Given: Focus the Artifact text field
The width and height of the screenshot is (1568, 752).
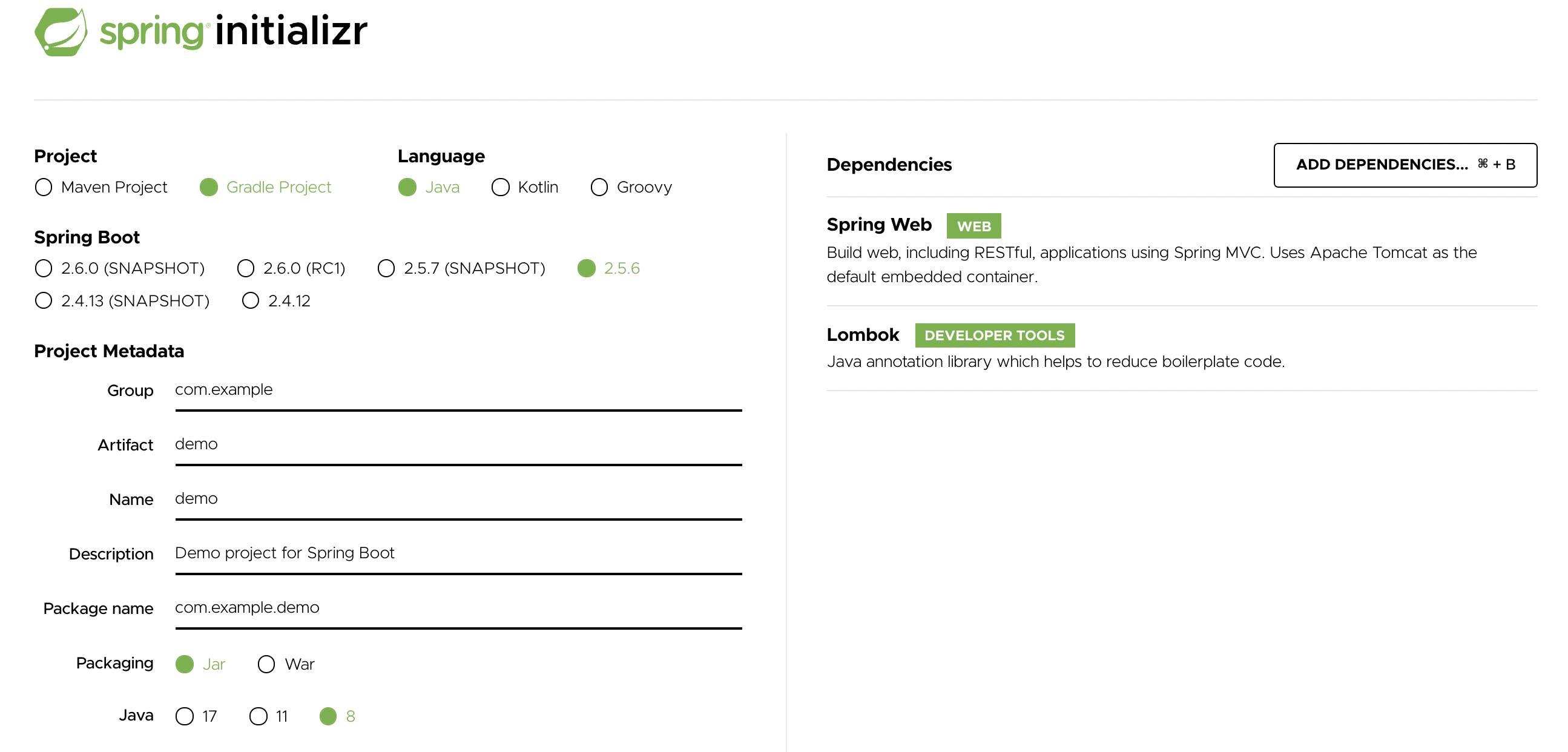Looking at the screenshot, I should (458, 444).
